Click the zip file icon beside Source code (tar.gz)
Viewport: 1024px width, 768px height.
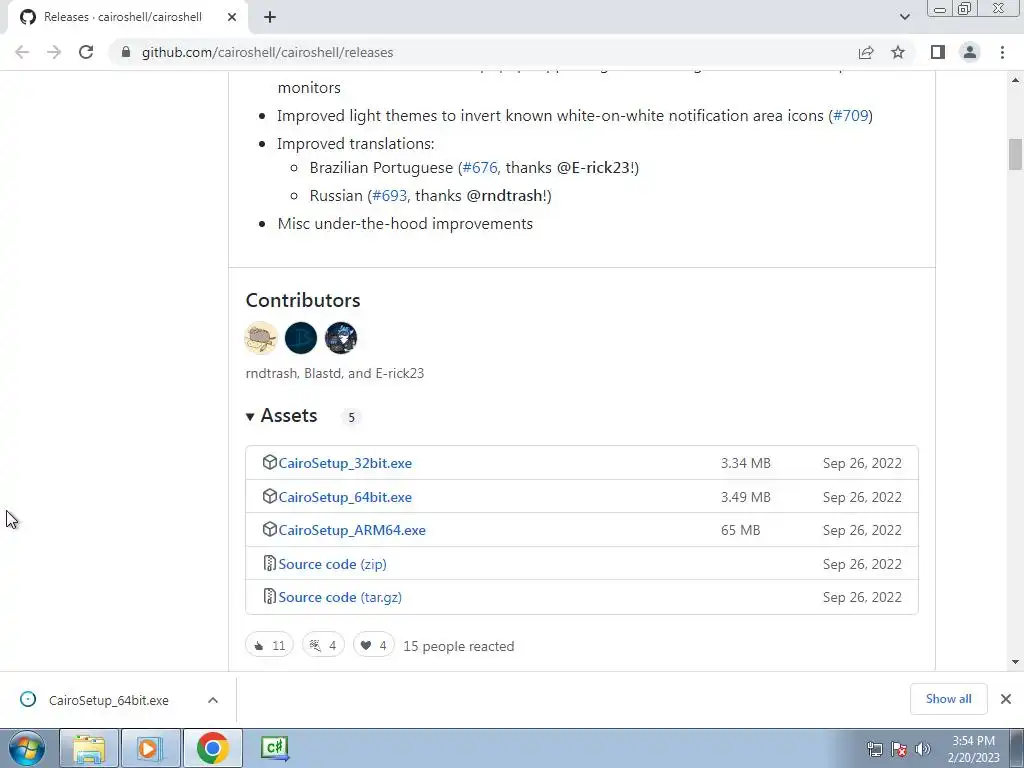(x=270, y=596)
